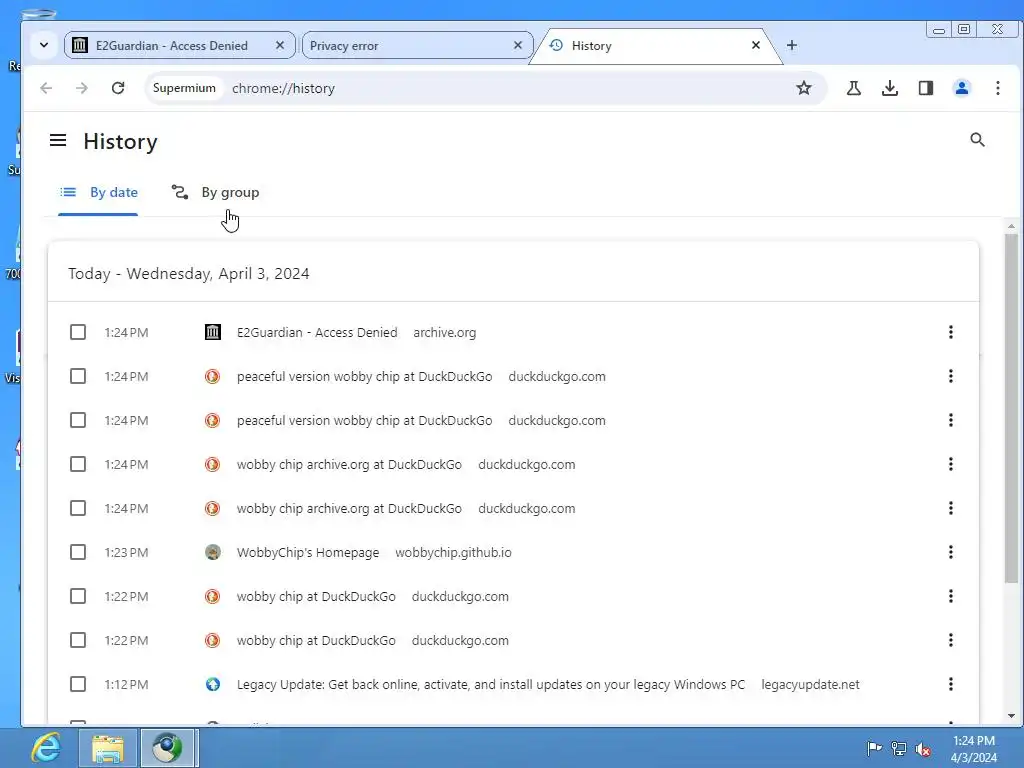
Task: Select the History browser tab
Action: pos(655,46)
